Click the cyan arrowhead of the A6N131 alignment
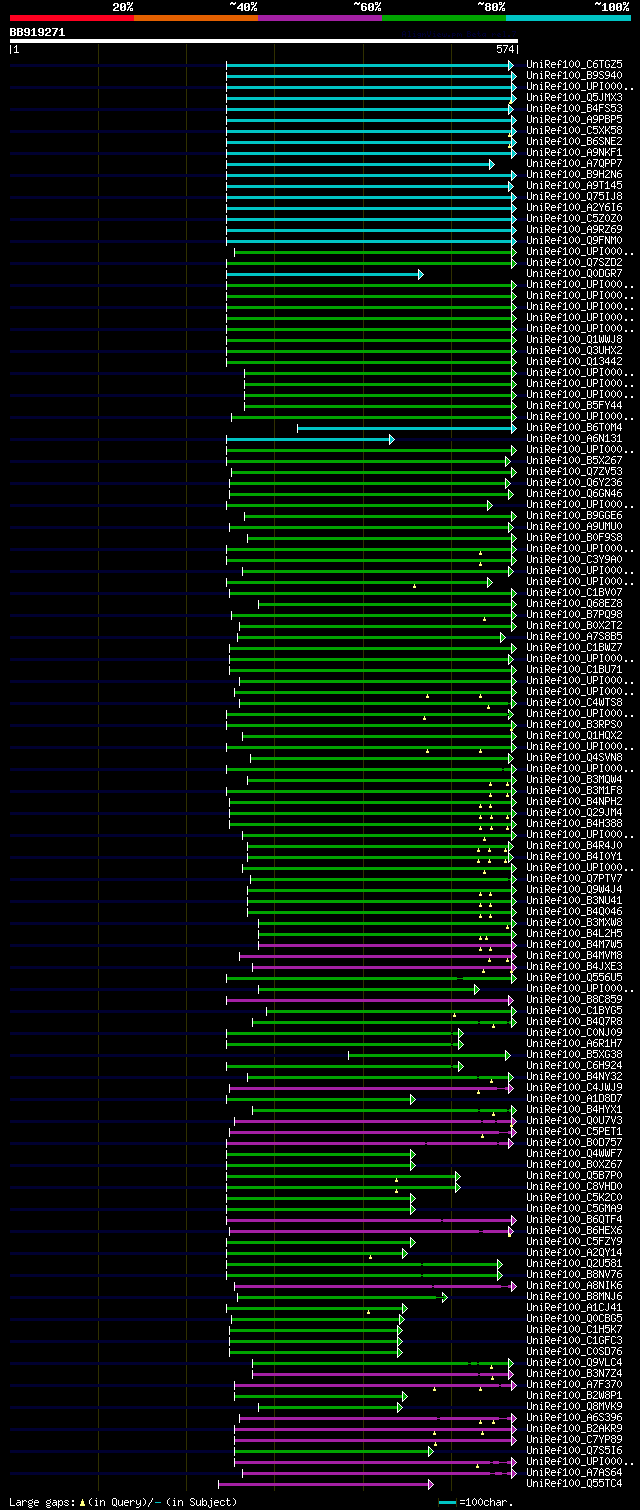The height and width of the screenshot is (1510, 640). pyautogui.click(x=391, y=439)
